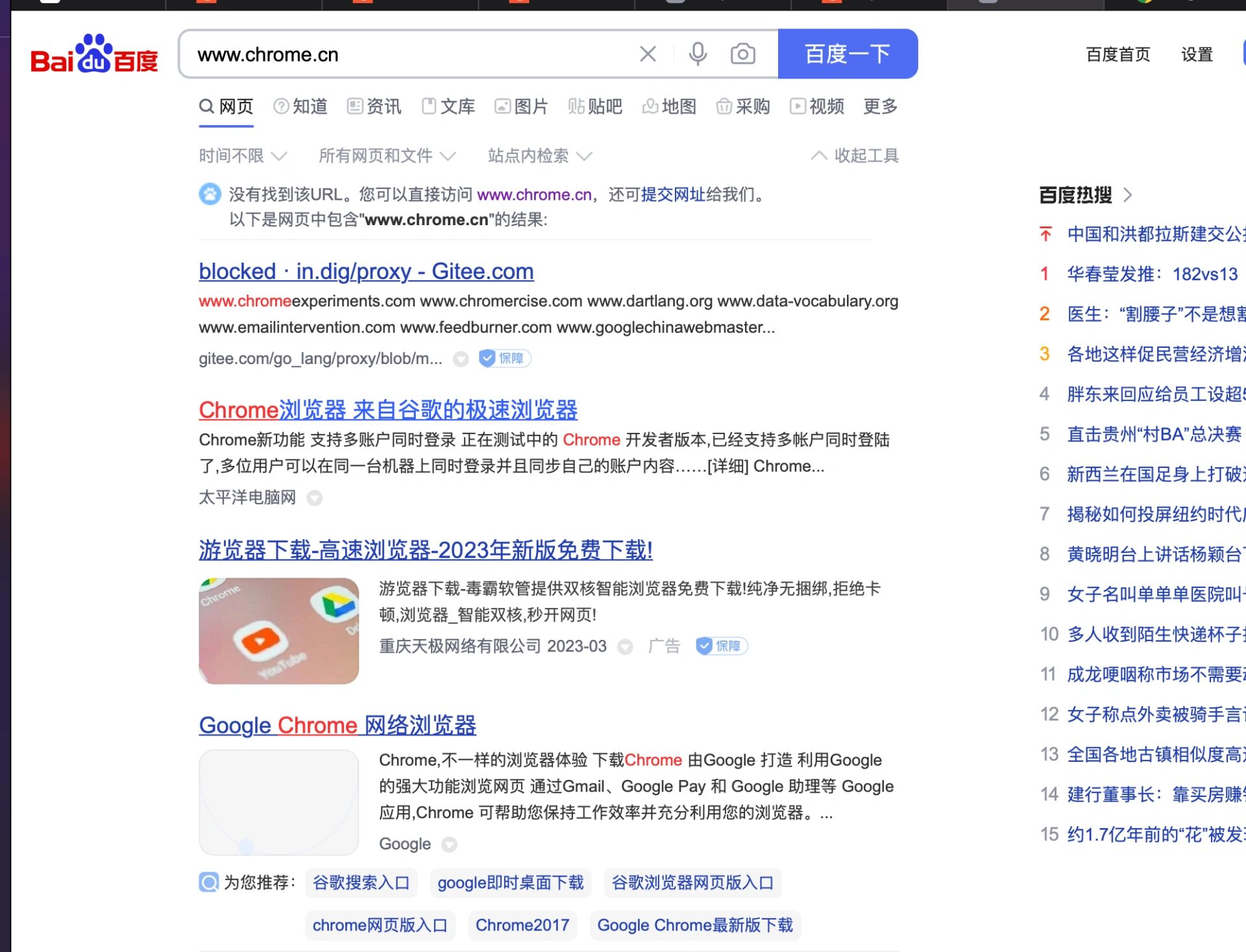Open hot search 多人收到陌生快递杯子
Screen dimensions: 1246x952
click(1155, 635)
